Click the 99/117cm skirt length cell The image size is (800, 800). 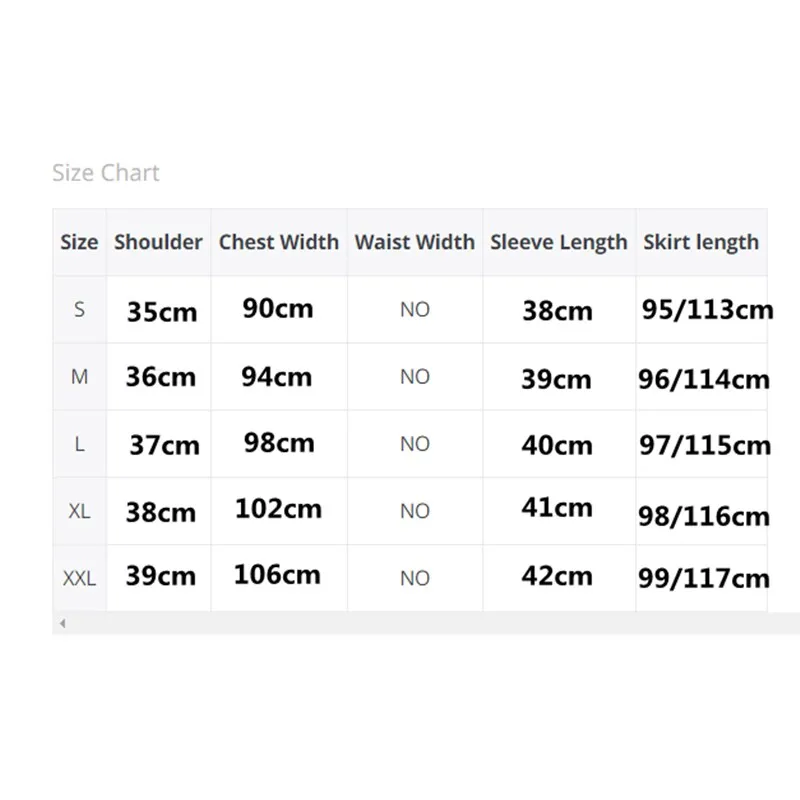coord(704,577)
